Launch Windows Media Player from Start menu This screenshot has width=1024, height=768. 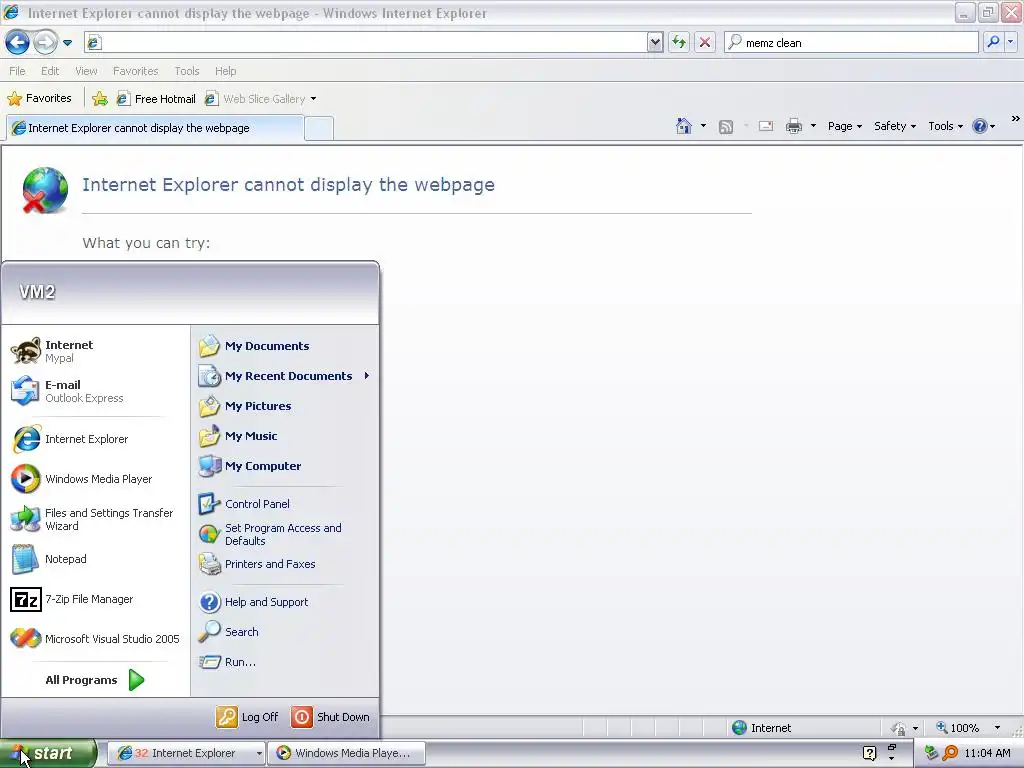[x=95, y=479]
